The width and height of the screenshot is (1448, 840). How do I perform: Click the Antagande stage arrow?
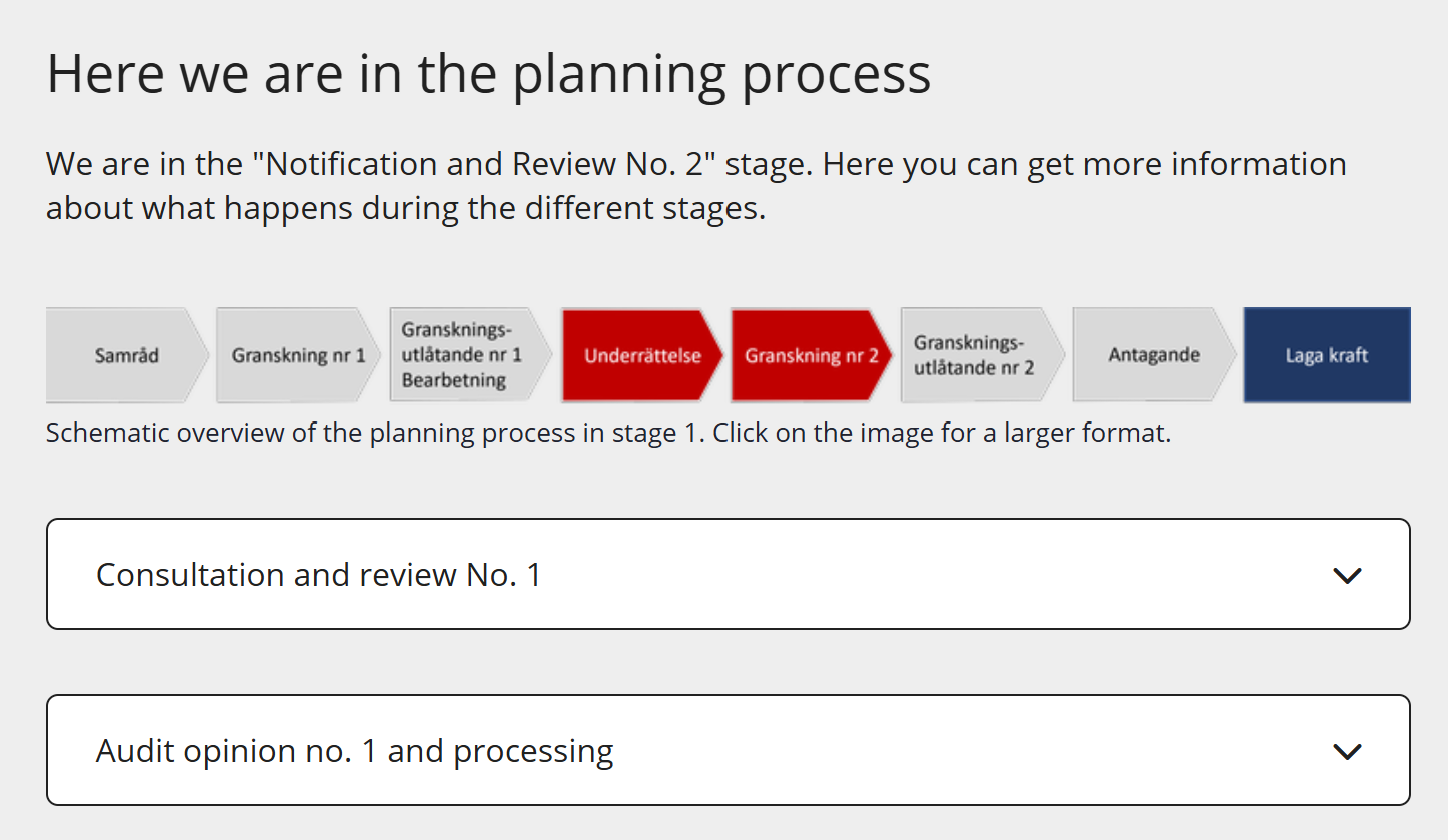pyautogui.click(x=1154, y=355)
